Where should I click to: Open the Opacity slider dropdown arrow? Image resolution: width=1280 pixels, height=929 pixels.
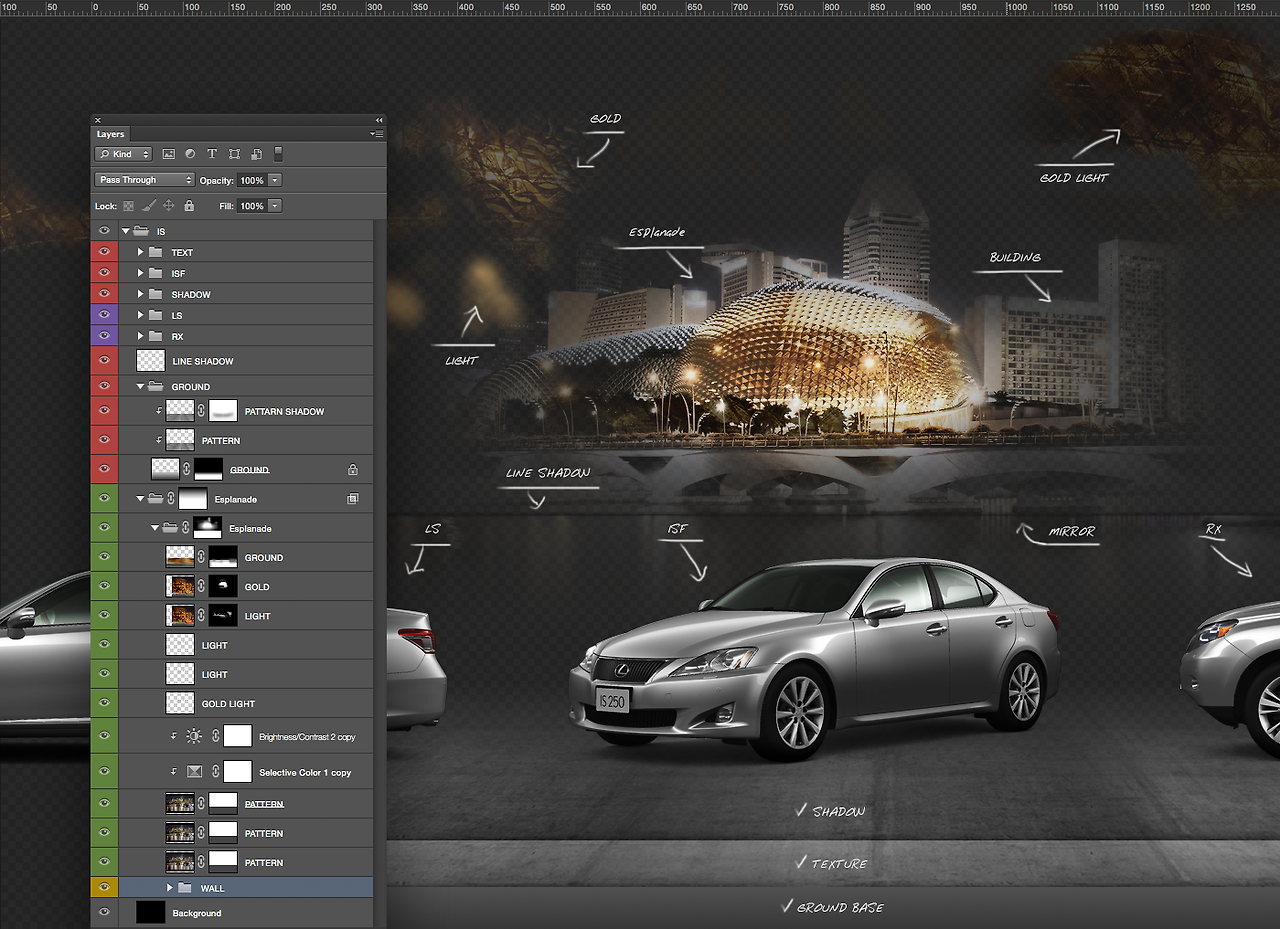[275, 180]
